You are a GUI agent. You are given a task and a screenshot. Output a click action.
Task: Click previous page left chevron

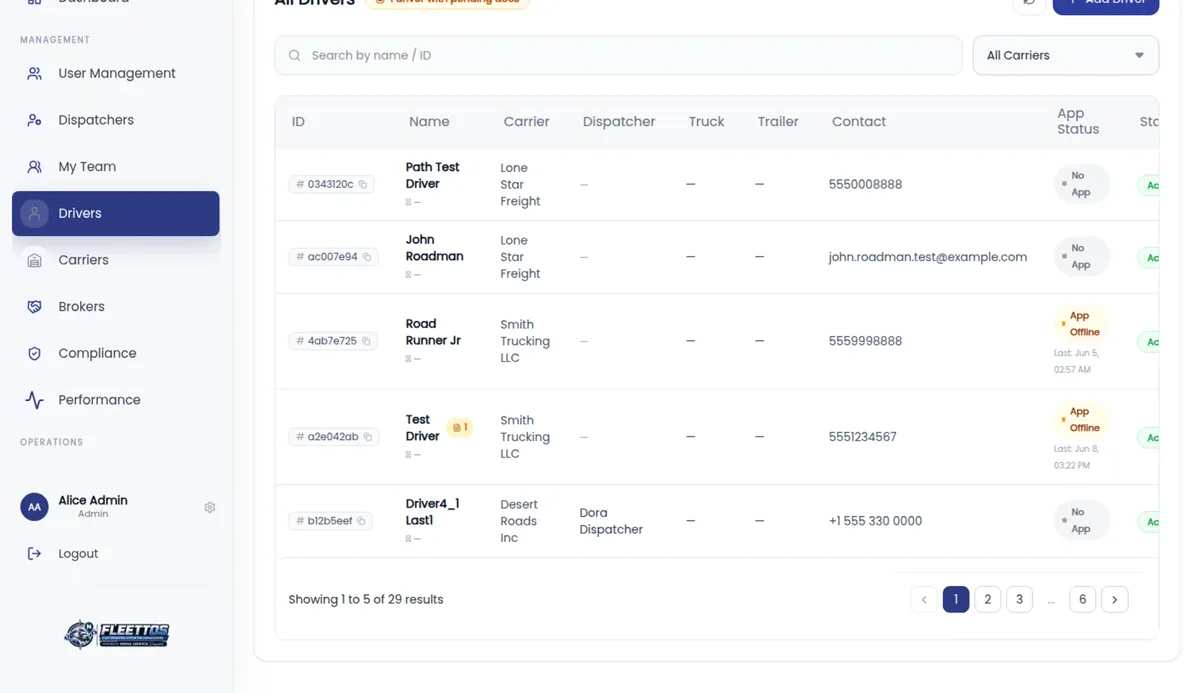pyautogui.click(x=924, y=599)
